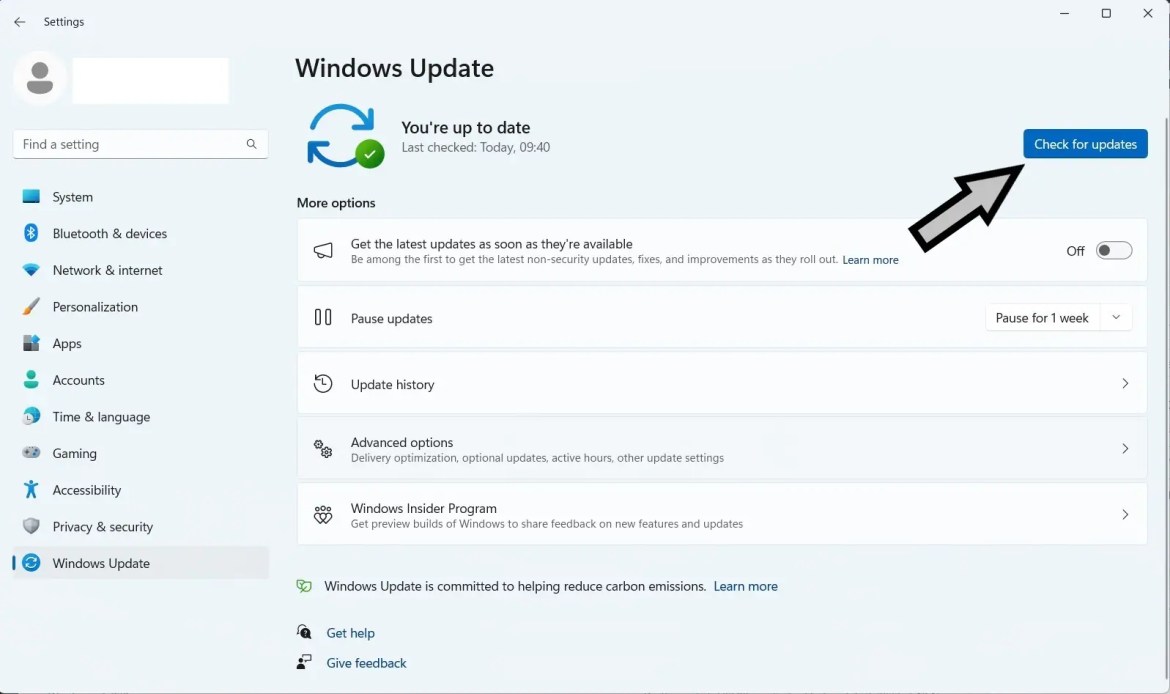Click 'Get preview builds of Windows' description
1170x694 pixels.
pyautogui.click(x=546, y=523)
